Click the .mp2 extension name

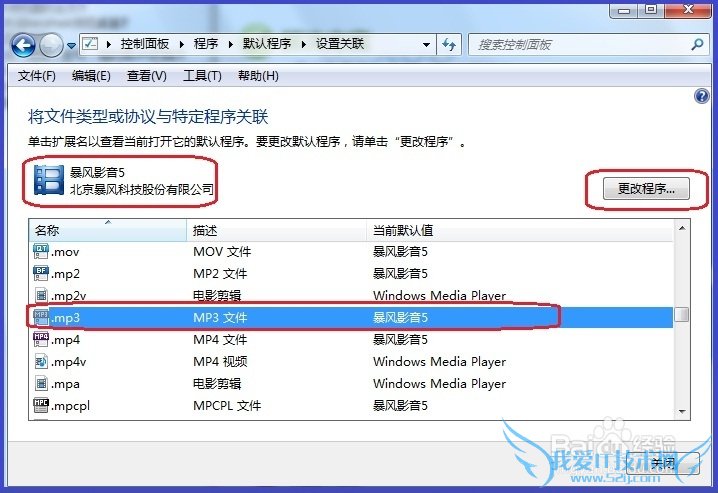65,274
